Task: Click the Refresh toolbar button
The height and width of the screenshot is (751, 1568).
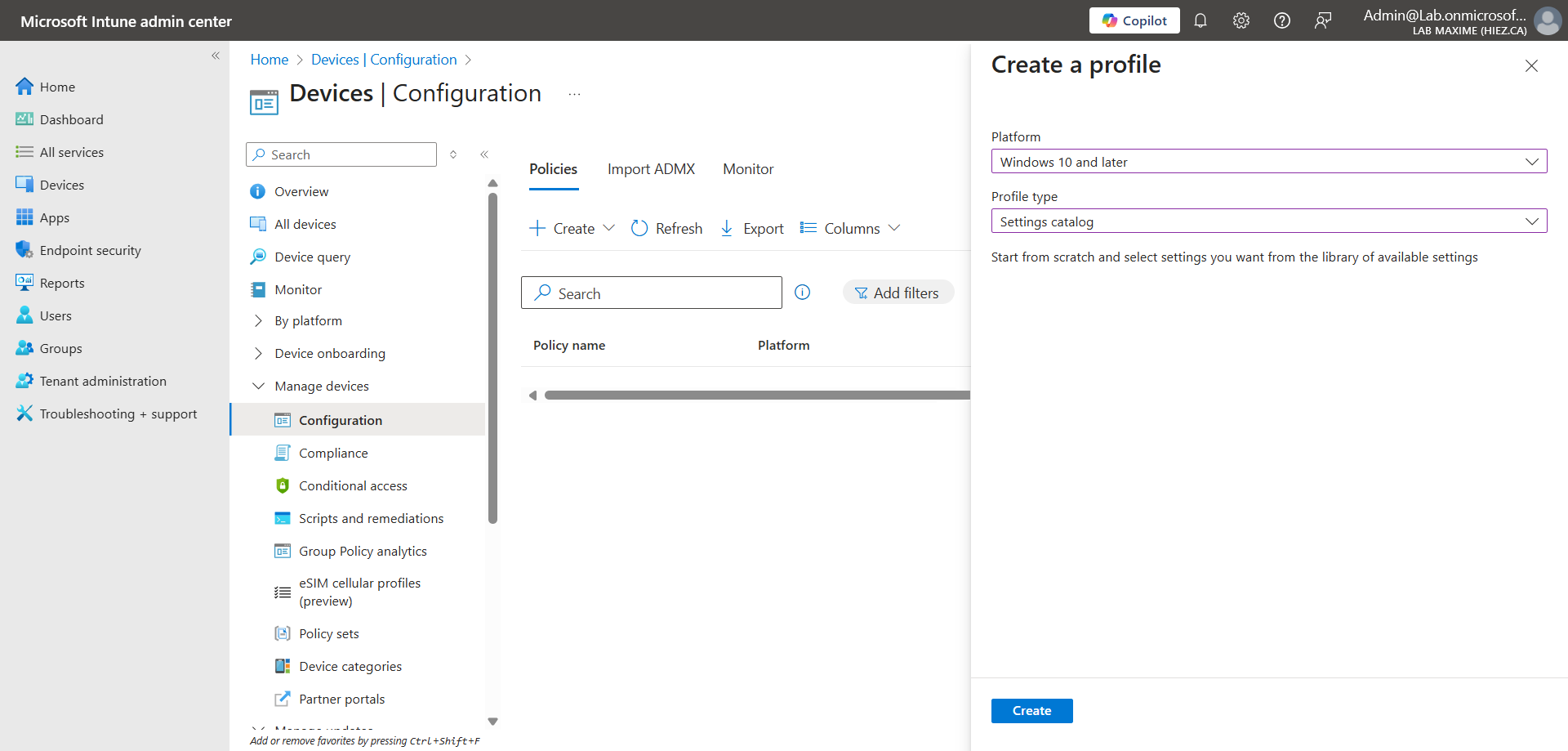Action: [667, 229]
